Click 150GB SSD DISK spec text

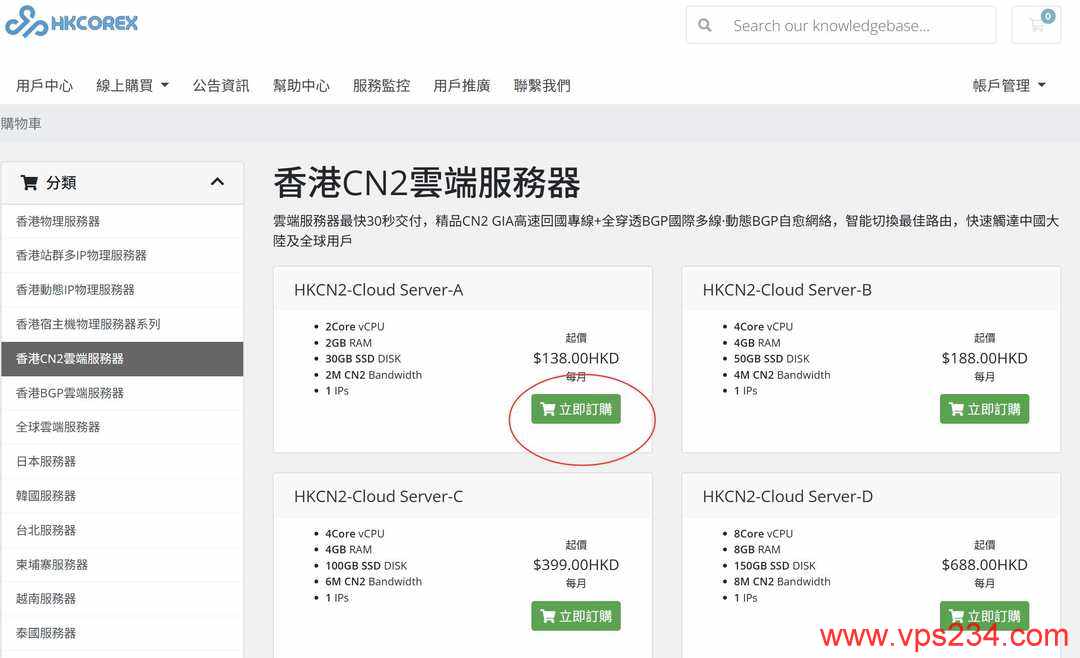pyautogui.click(x=774, y=566)
